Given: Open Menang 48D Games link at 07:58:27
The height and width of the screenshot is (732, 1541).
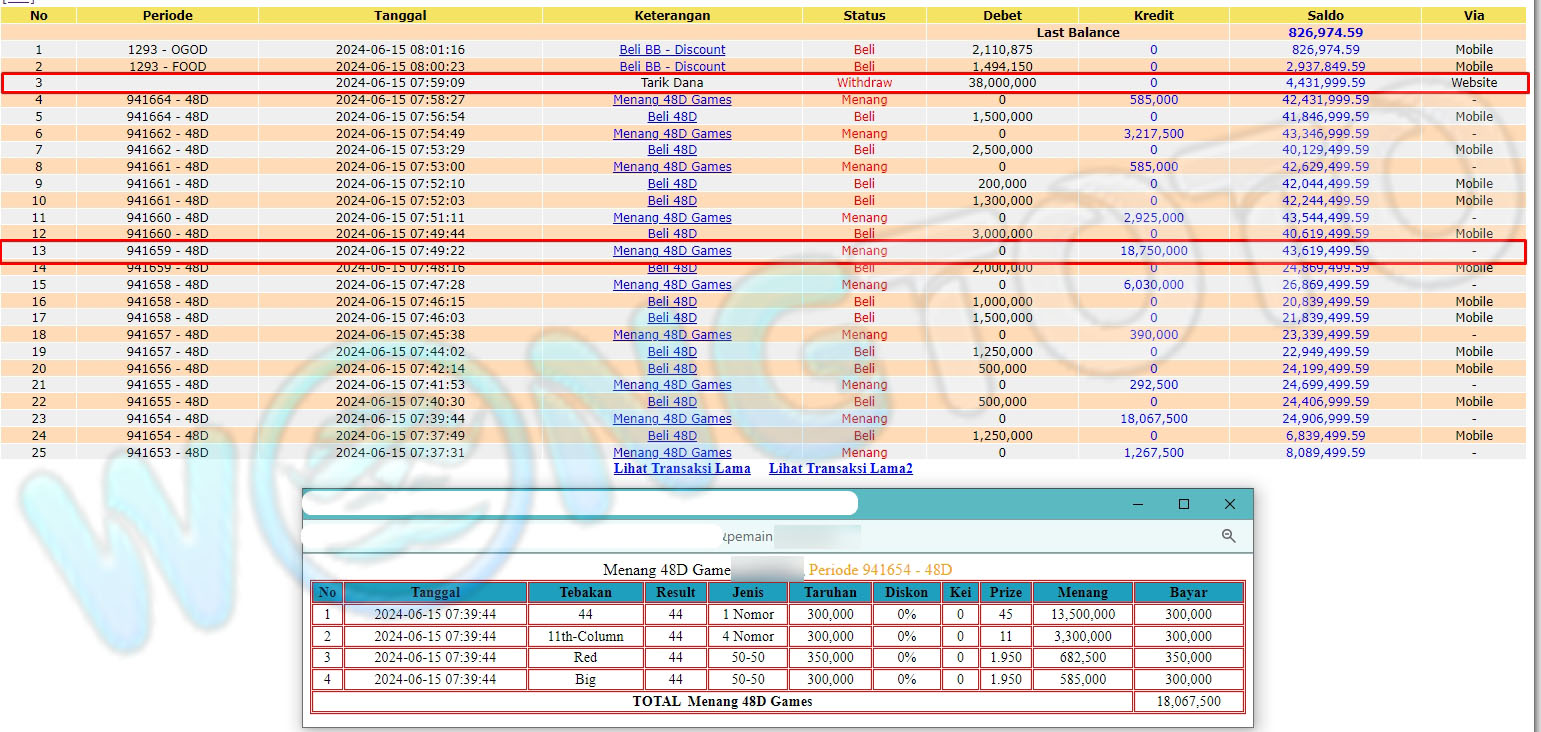Looking at the screenshot, I should [x=672, y=100].
